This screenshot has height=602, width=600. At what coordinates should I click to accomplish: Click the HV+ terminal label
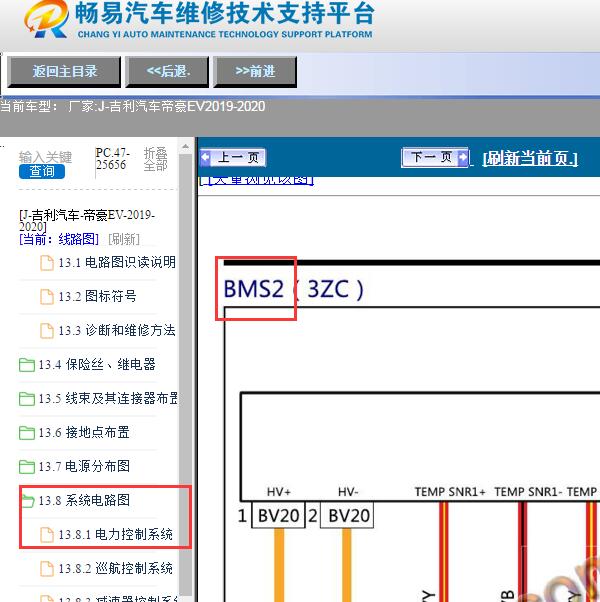pos(279,492)
